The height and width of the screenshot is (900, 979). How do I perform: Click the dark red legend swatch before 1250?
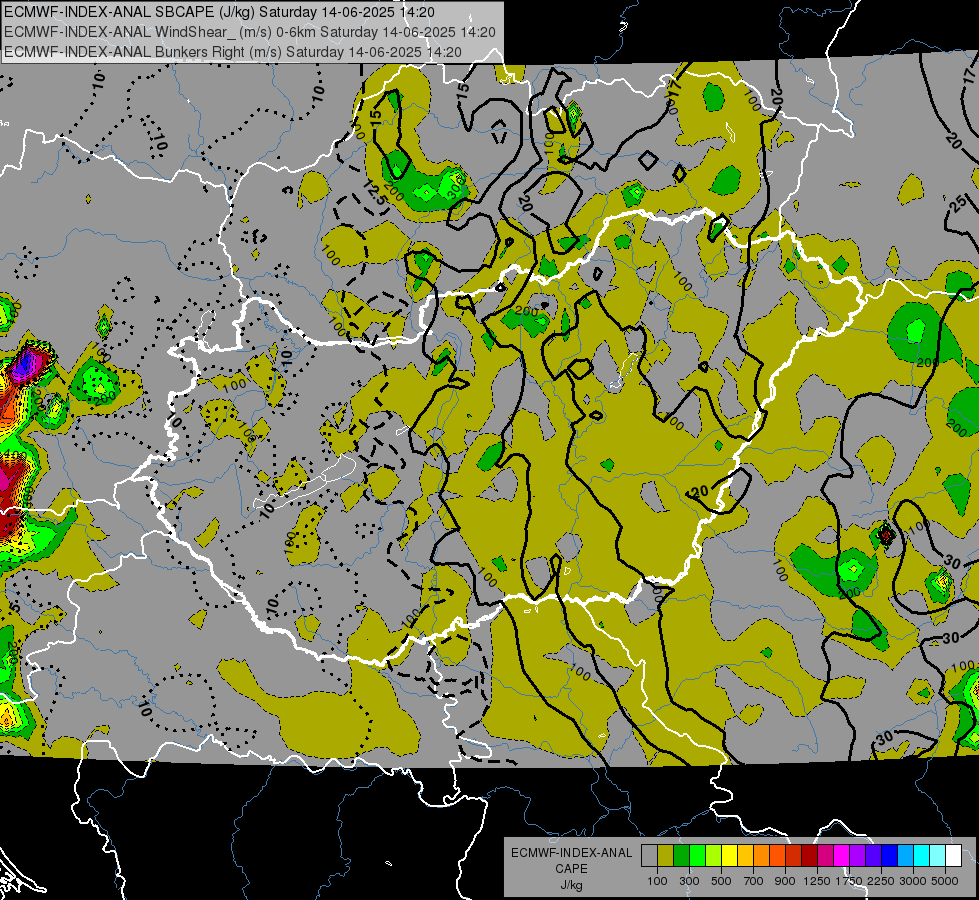[809, 856]
